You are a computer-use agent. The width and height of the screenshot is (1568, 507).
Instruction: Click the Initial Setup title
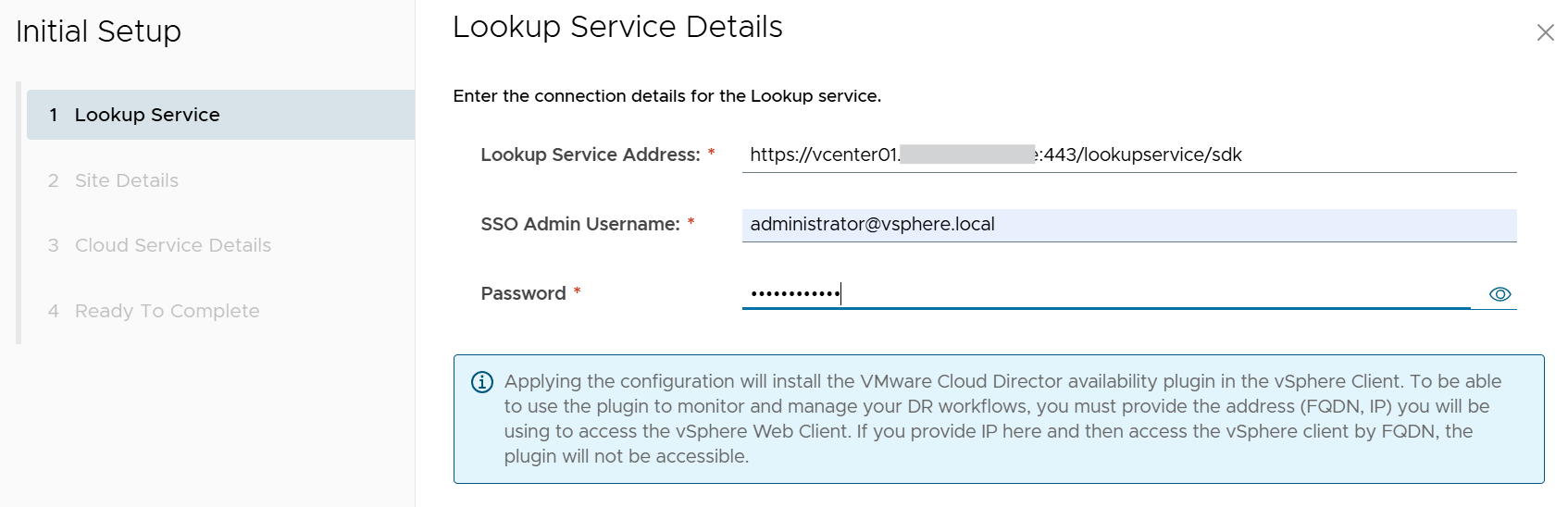98,31
